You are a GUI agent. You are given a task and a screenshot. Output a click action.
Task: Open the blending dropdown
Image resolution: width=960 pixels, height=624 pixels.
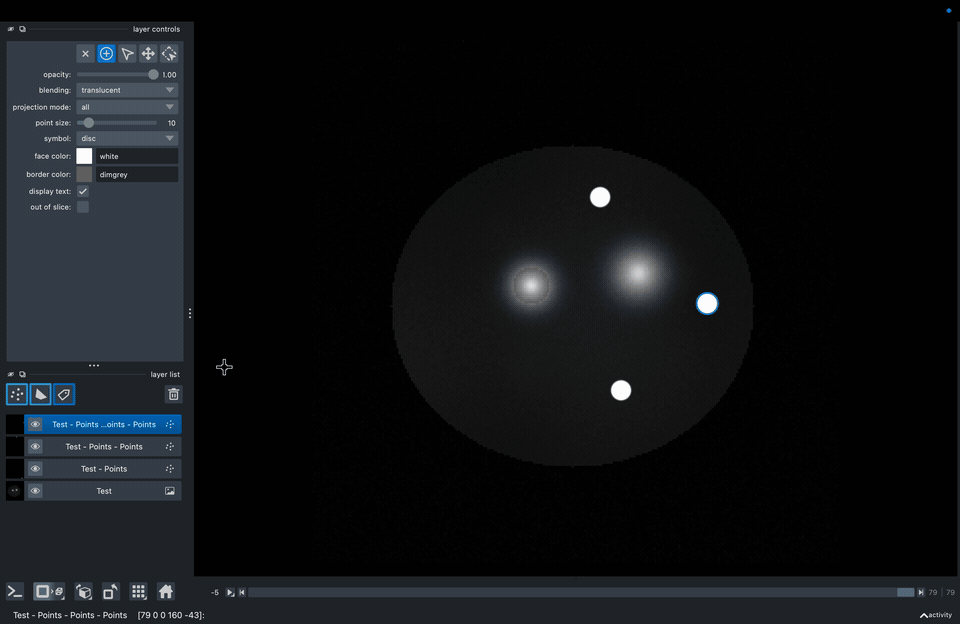[127, 90]
